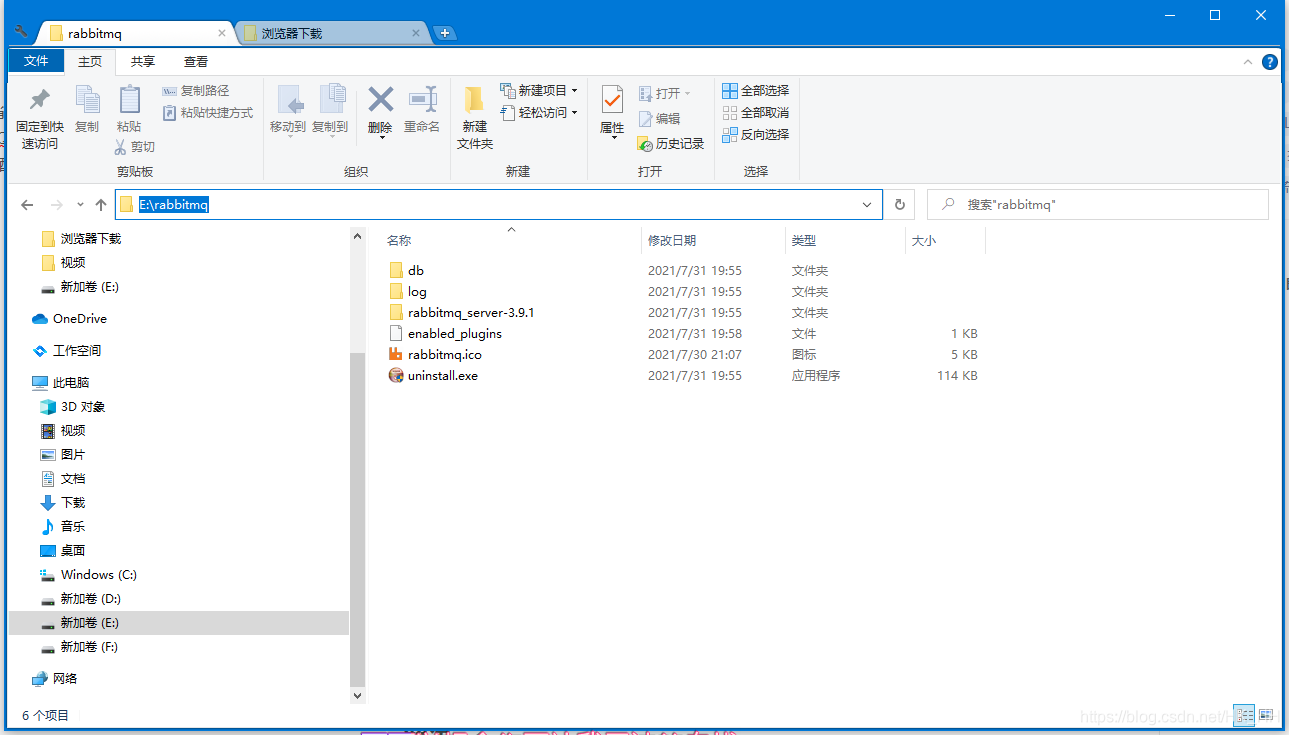The height and width of the screenshot is (735, 1289).
Task: Switch to the Share ribbon tab
Action: [x=143, y=61]
